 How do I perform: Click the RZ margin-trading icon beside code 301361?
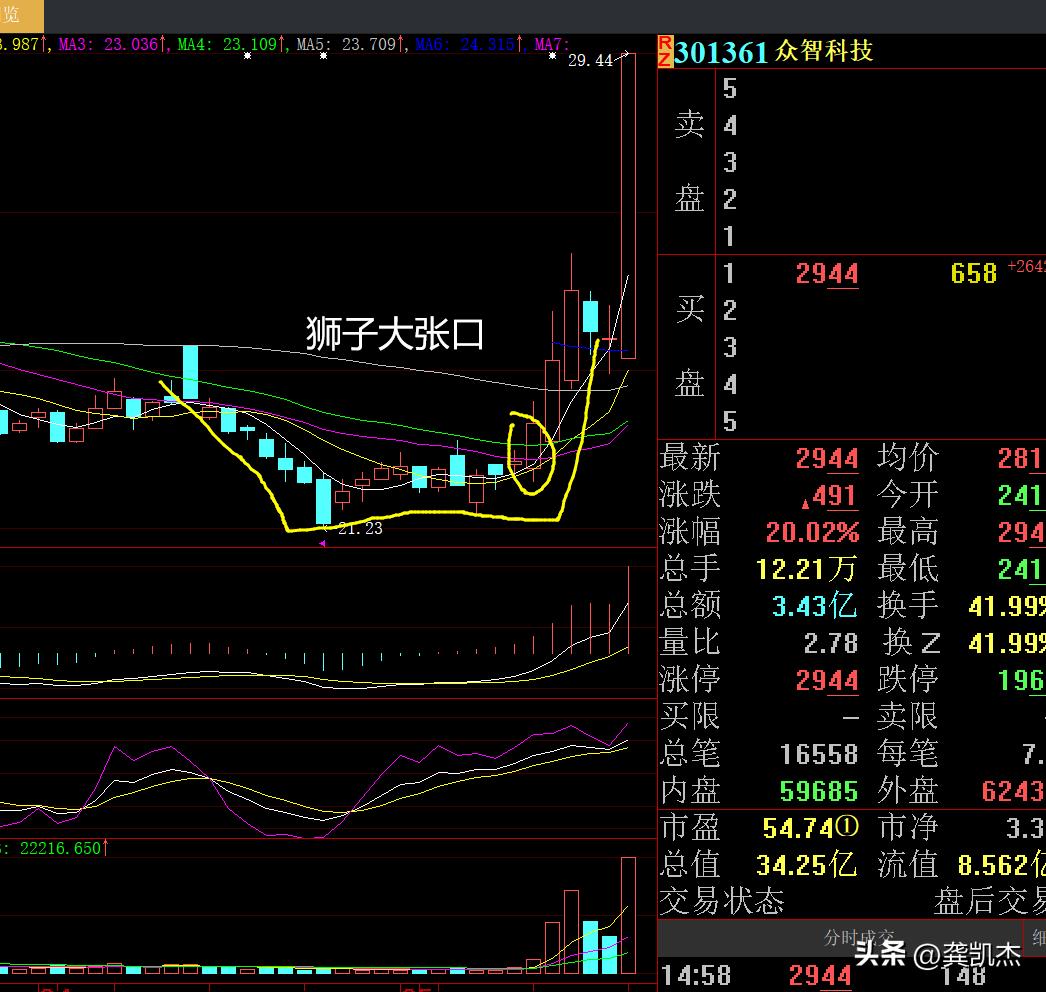pos(665,50)
